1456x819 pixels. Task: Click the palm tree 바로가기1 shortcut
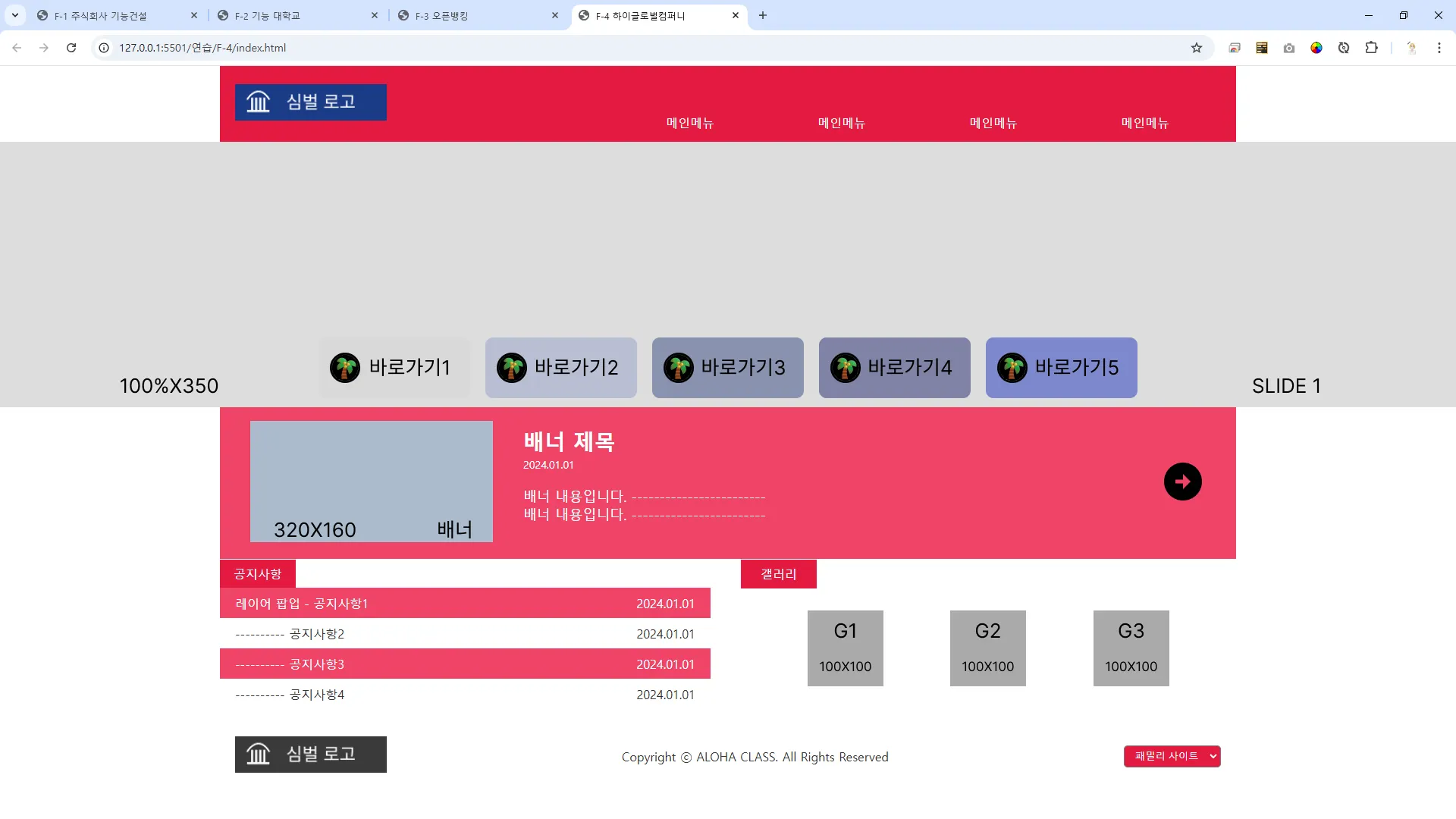[394, 368]
